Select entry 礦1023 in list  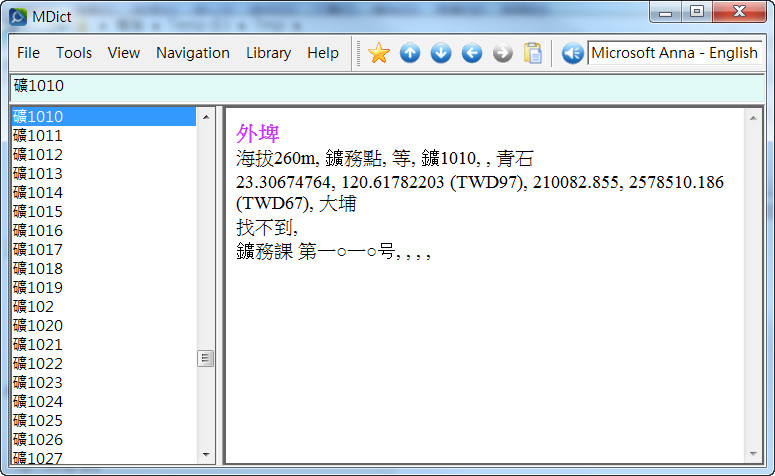[x=104, y=383]
